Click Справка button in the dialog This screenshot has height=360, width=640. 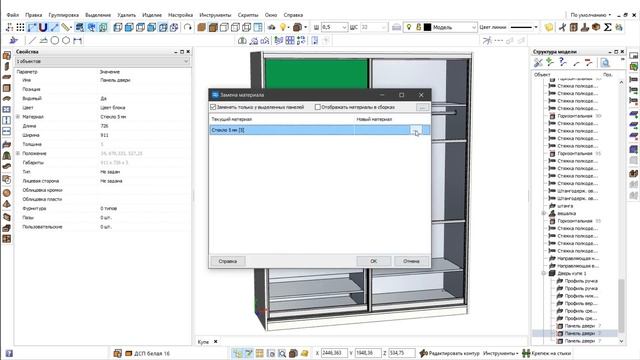click(x=227, y=261)
